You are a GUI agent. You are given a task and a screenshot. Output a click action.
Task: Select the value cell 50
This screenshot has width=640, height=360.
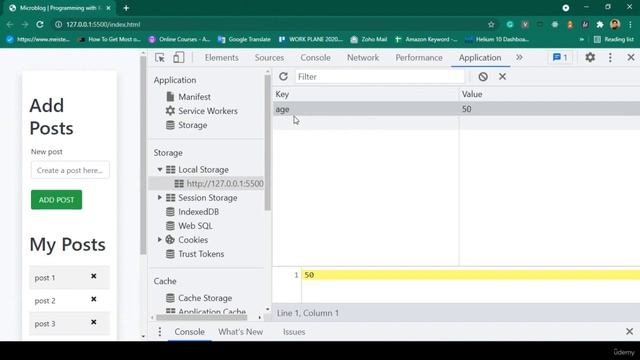549,109
